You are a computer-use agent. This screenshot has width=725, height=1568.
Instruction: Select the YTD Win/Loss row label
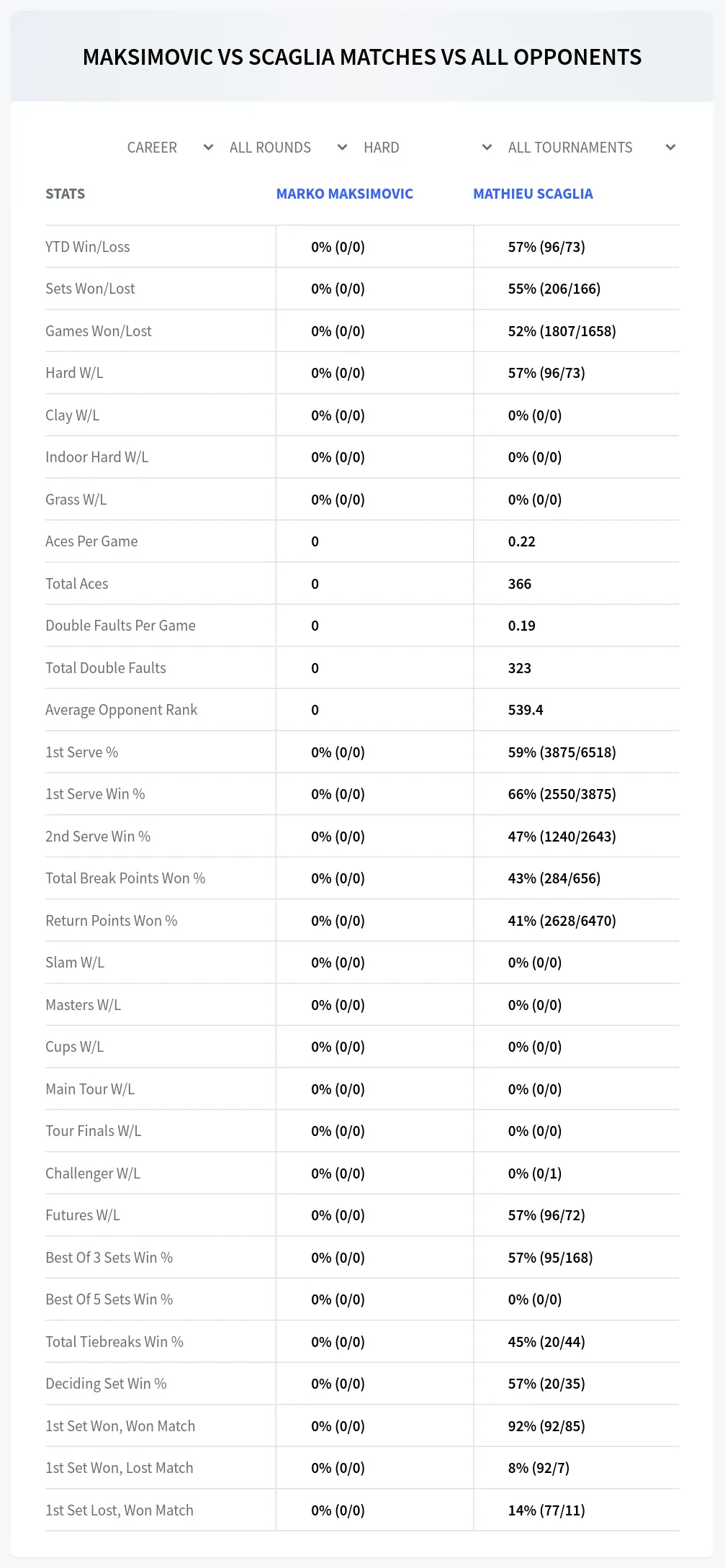click(88, 247)
